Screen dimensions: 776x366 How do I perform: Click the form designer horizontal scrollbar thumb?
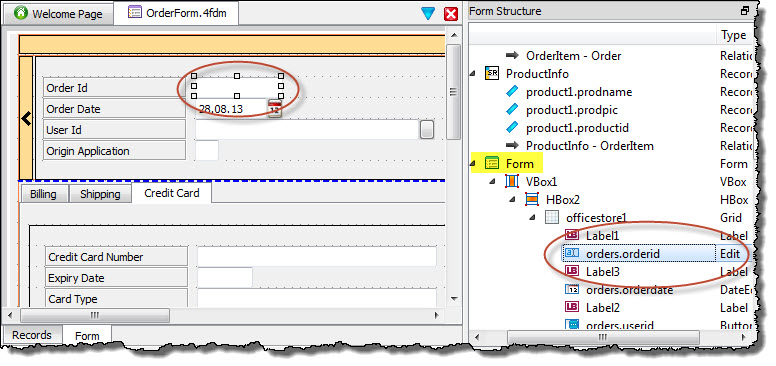coord(95,315)
